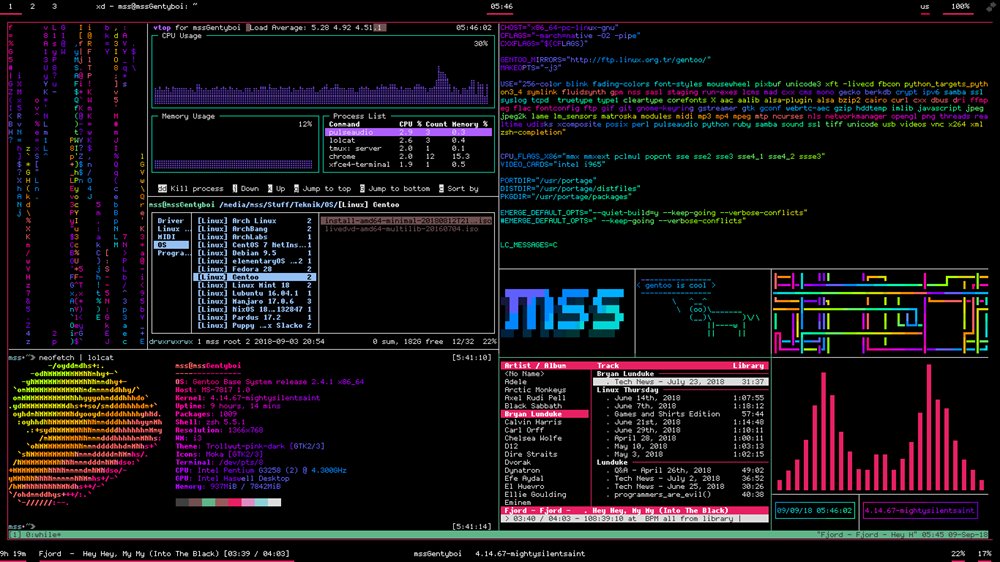Select '[Linux] Fedora 28' in ranger

(x=254, y=269)
